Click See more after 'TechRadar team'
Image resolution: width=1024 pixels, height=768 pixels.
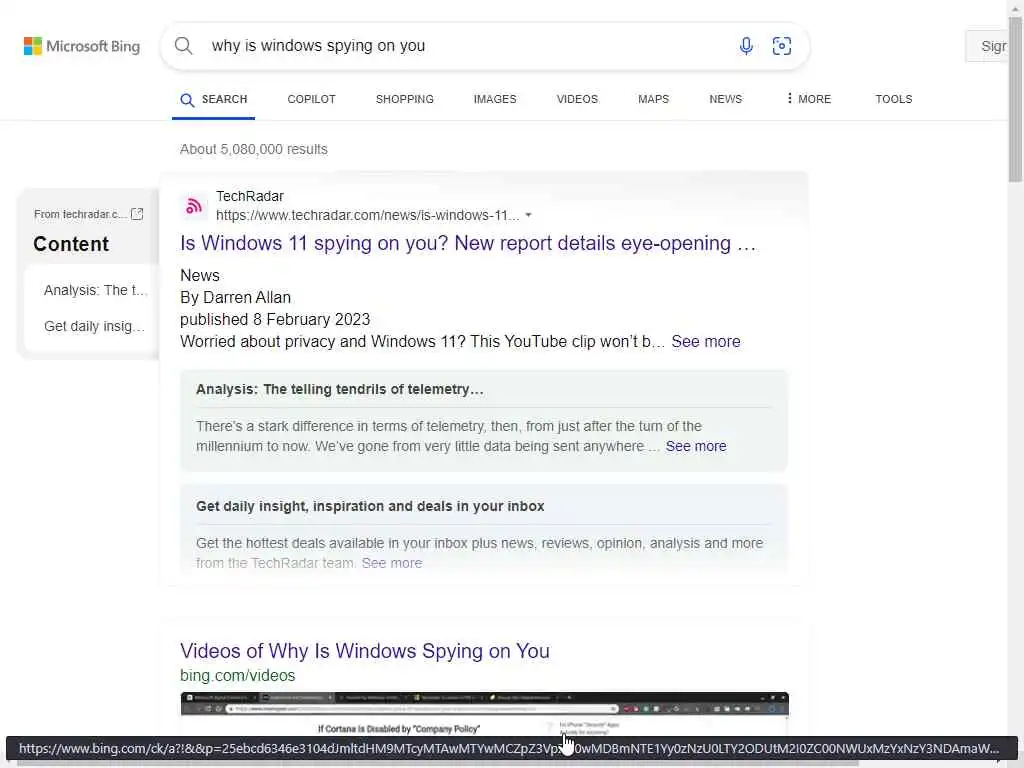point(392,563)
